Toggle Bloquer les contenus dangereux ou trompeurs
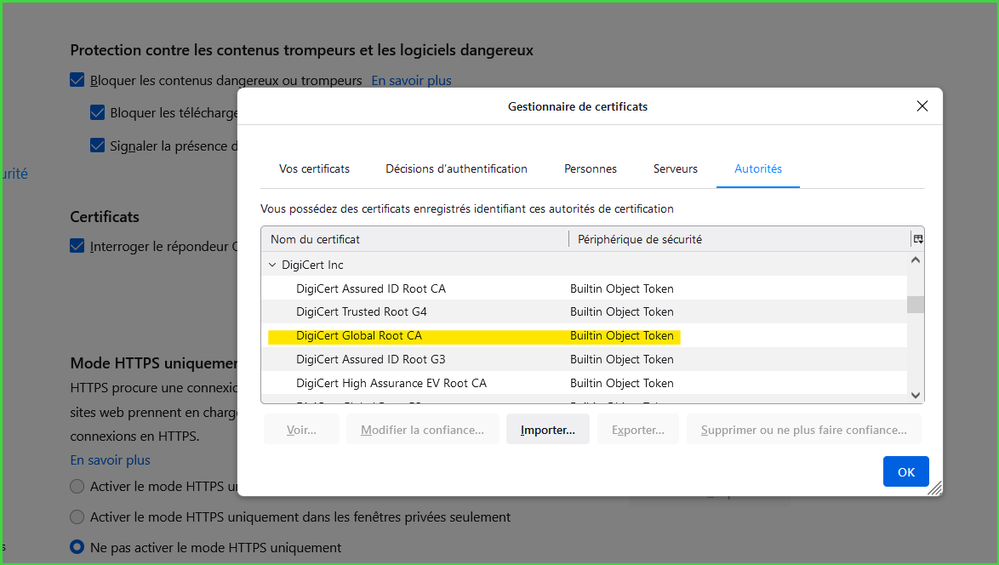 77,80
